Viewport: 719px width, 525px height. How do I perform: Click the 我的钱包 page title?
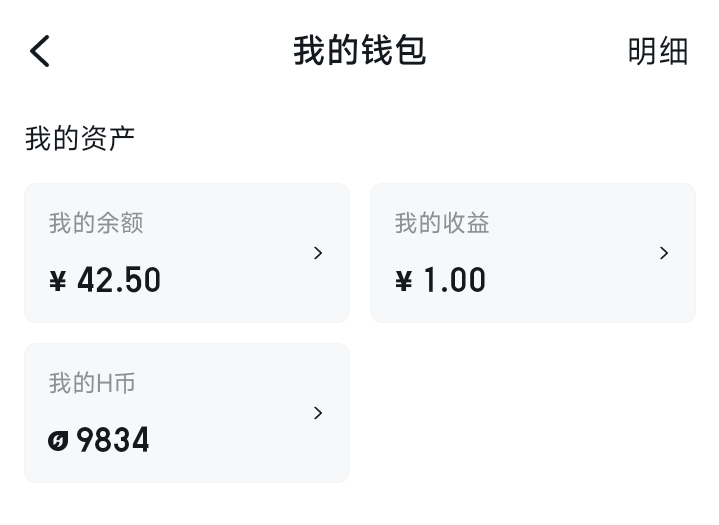tap(360, 50)
